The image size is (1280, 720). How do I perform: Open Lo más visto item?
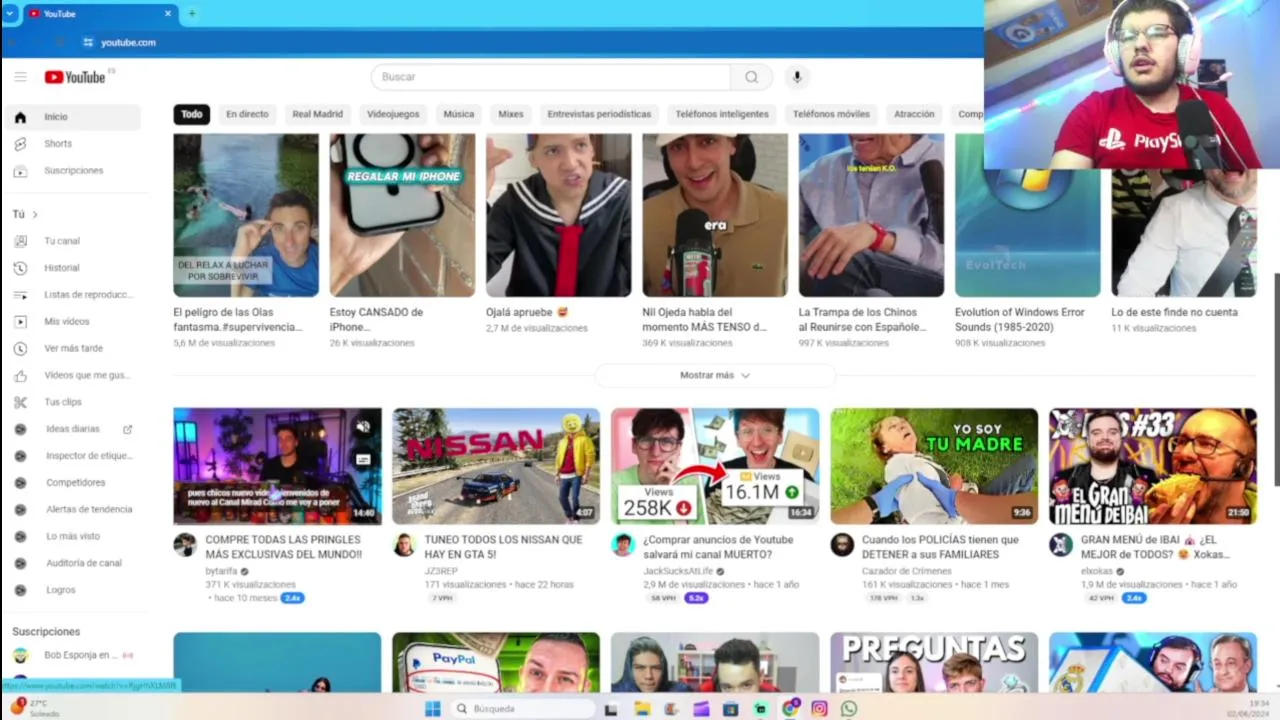pos(71,537)
